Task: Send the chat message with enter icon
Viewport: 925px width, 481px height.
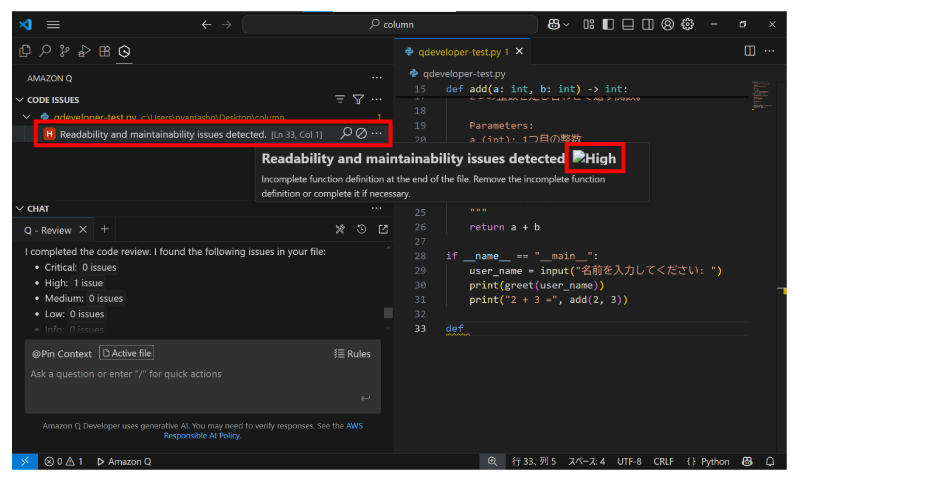Action: point(366,398)
